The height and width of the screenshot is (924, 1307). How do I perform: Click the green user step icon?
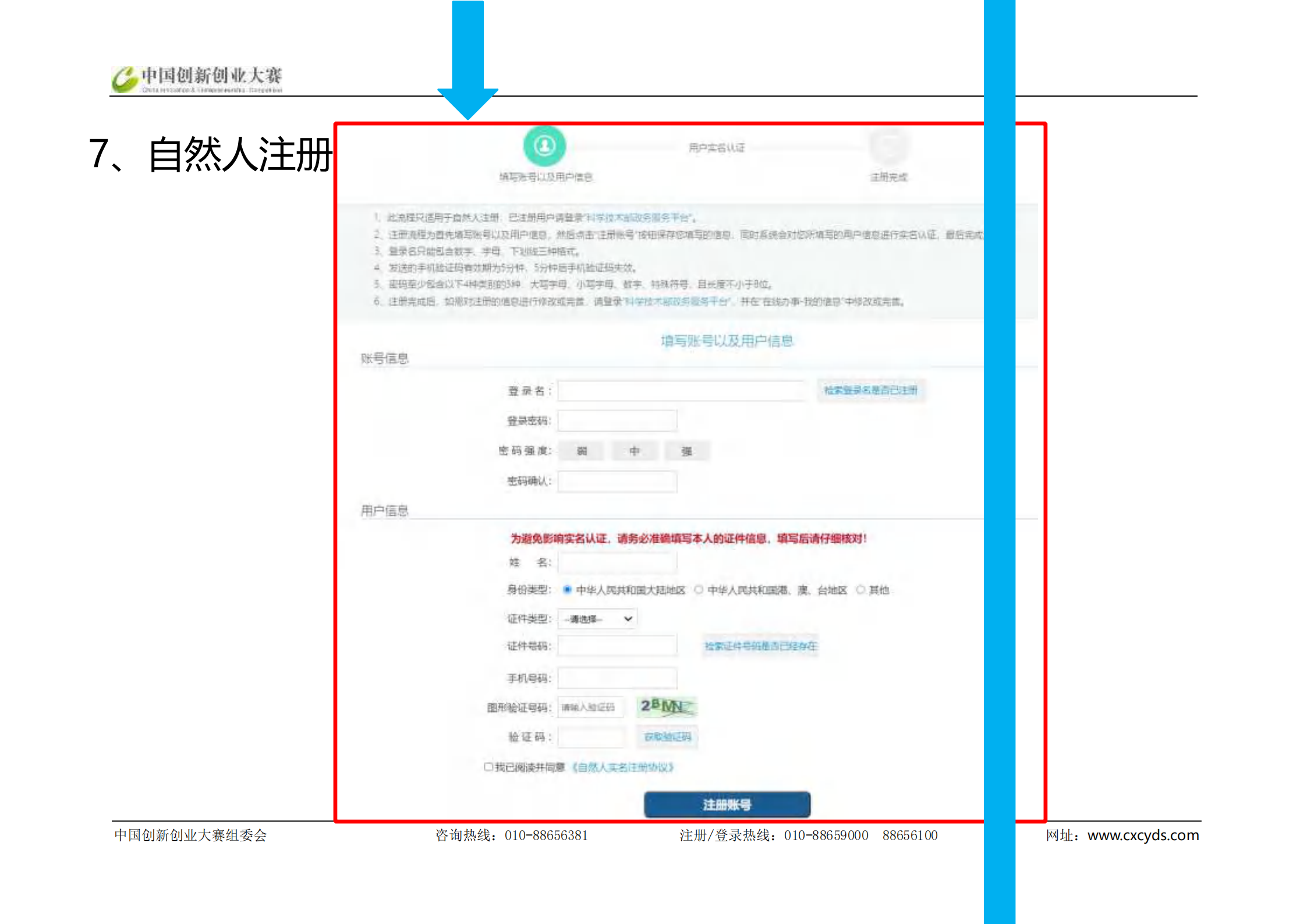click(544, 146)
